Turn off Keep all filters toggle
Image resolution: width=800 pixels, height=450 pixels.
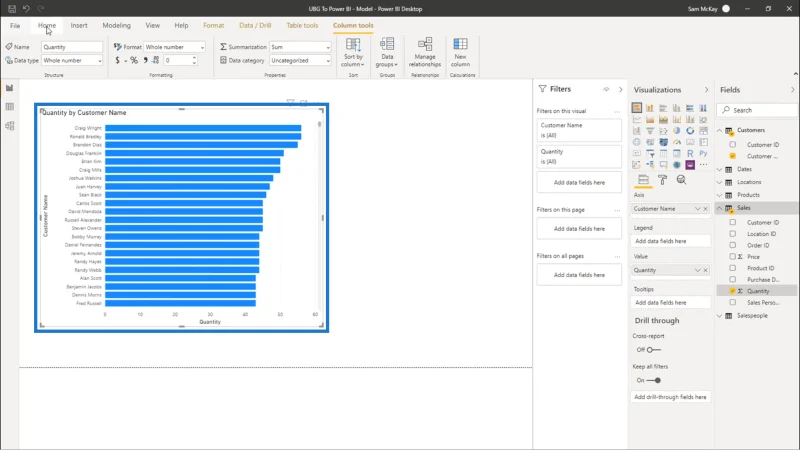click(x=654, y=380)
